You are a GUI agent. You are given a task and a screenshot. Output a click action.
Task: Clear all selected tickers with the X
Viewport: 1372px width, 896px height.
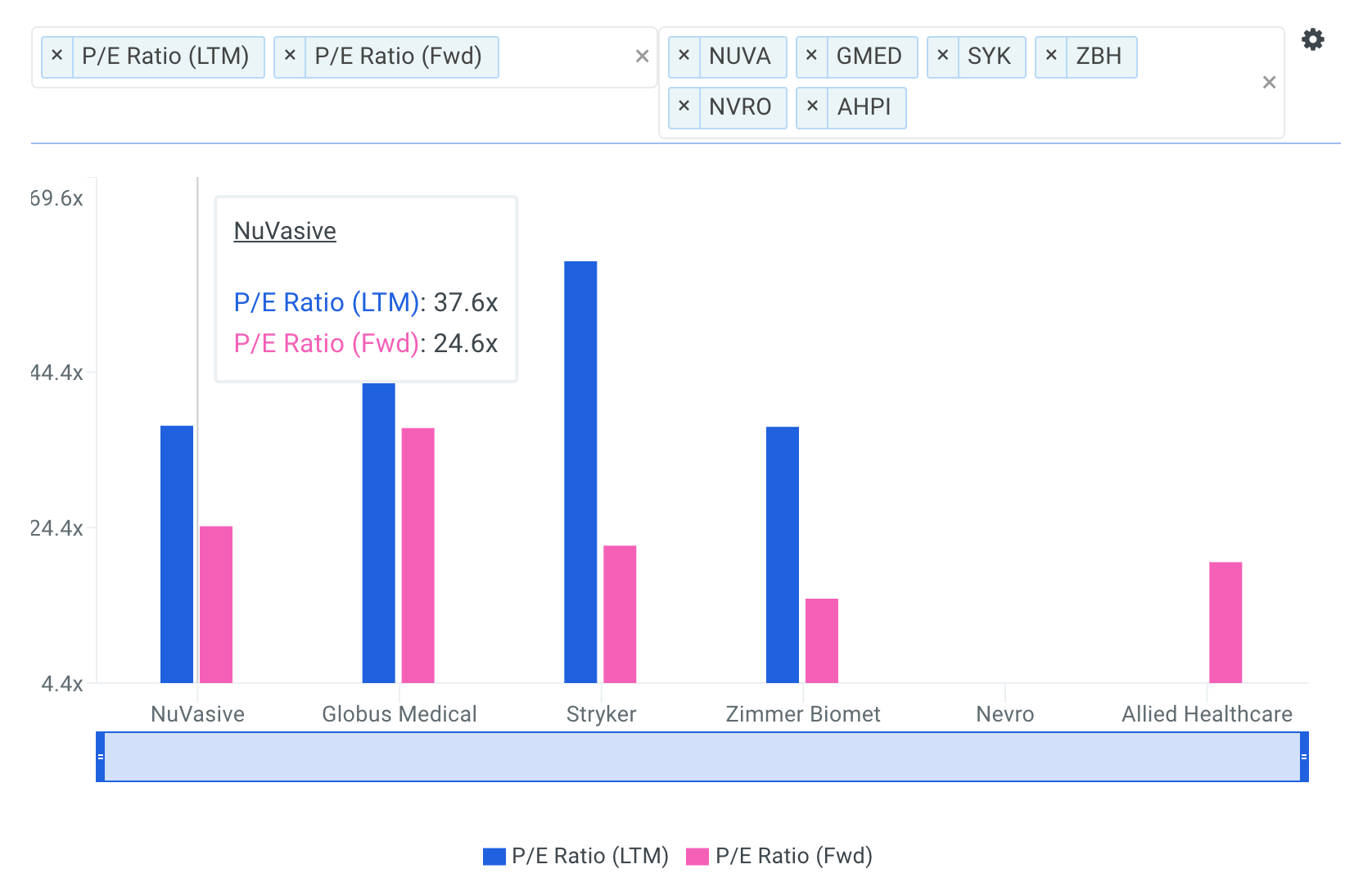pyautogui.click(x=1270, y=83)
